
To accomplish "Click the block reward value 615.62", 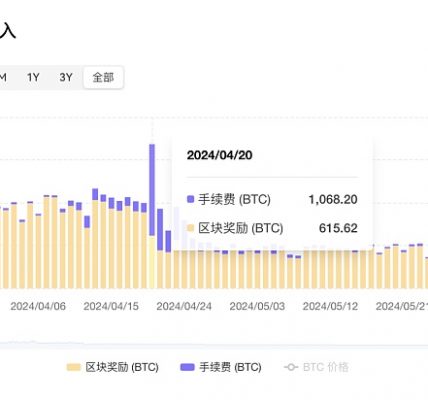I will (338, 228).
